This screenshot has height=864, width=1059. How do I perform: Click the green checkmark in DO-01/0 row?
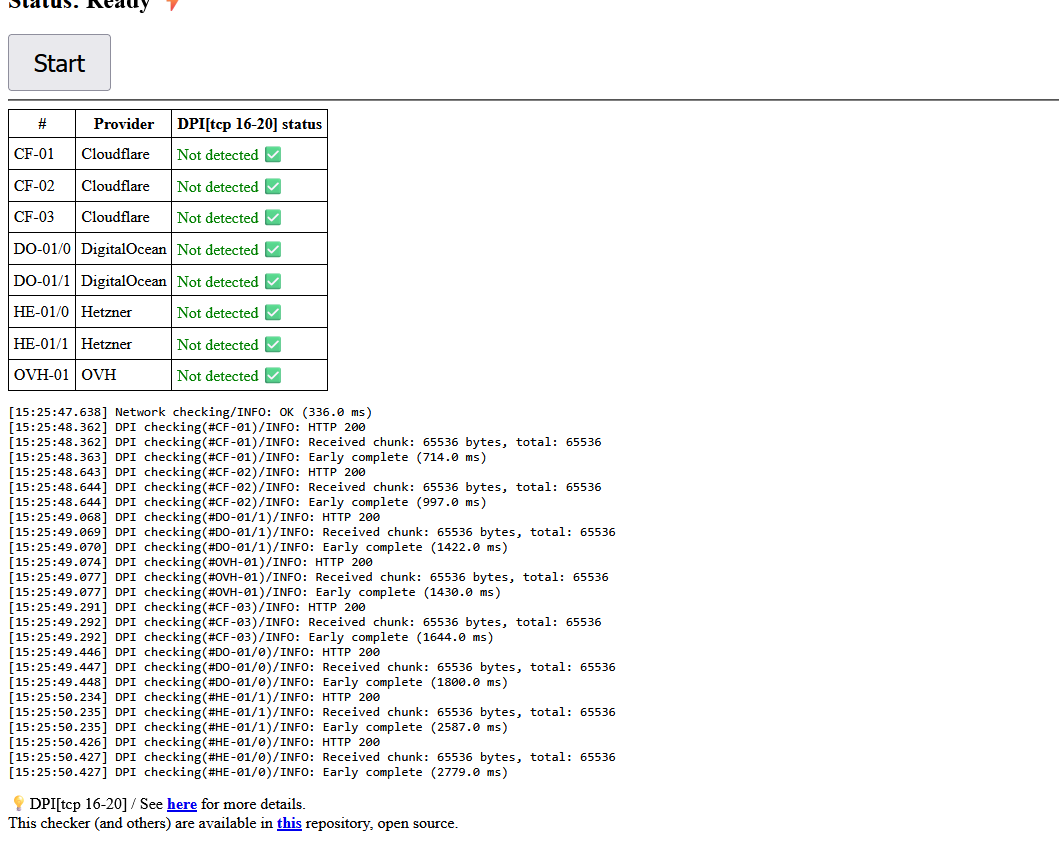(273, 249)
